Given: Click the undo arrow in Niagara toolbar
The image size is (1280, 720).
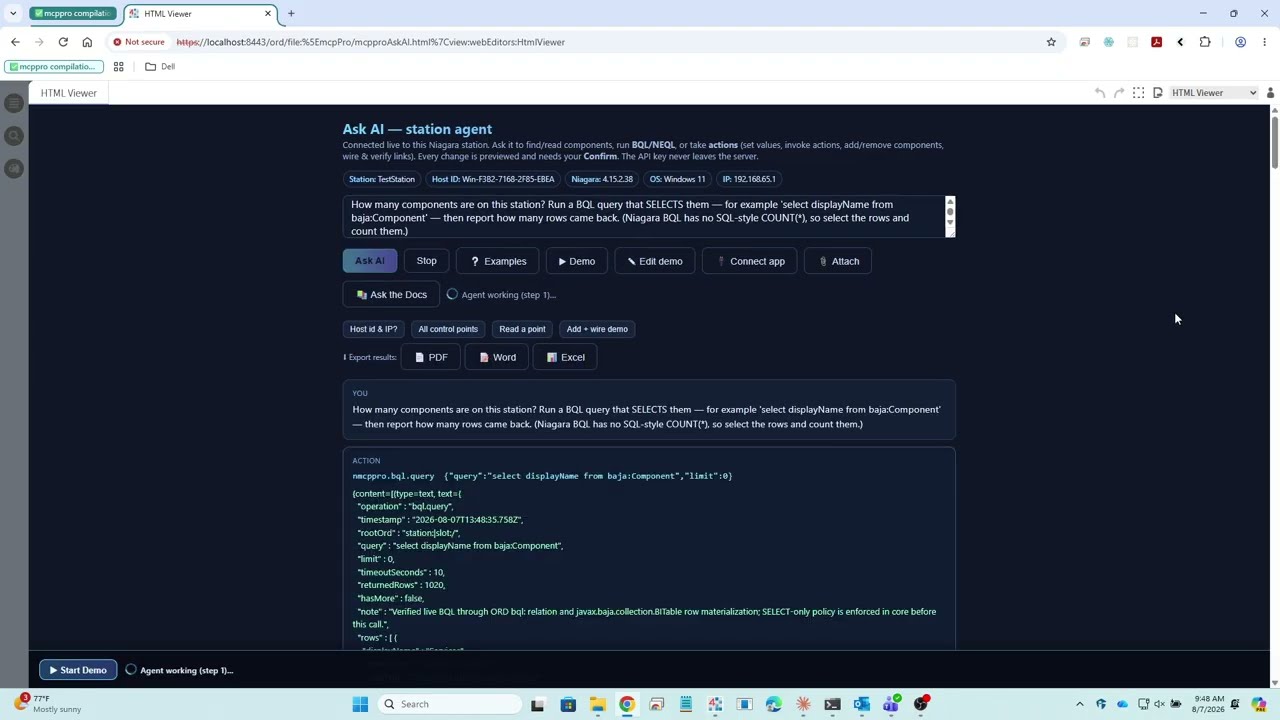Looking at the screenshot, I should click(1100, 93).
